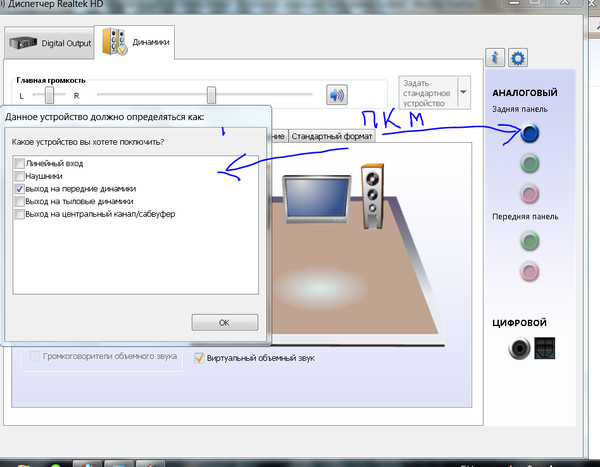This screenshot has width=600, height=467.
Task: Mute sound with the speaker volume icon
Action: (337, 95)
